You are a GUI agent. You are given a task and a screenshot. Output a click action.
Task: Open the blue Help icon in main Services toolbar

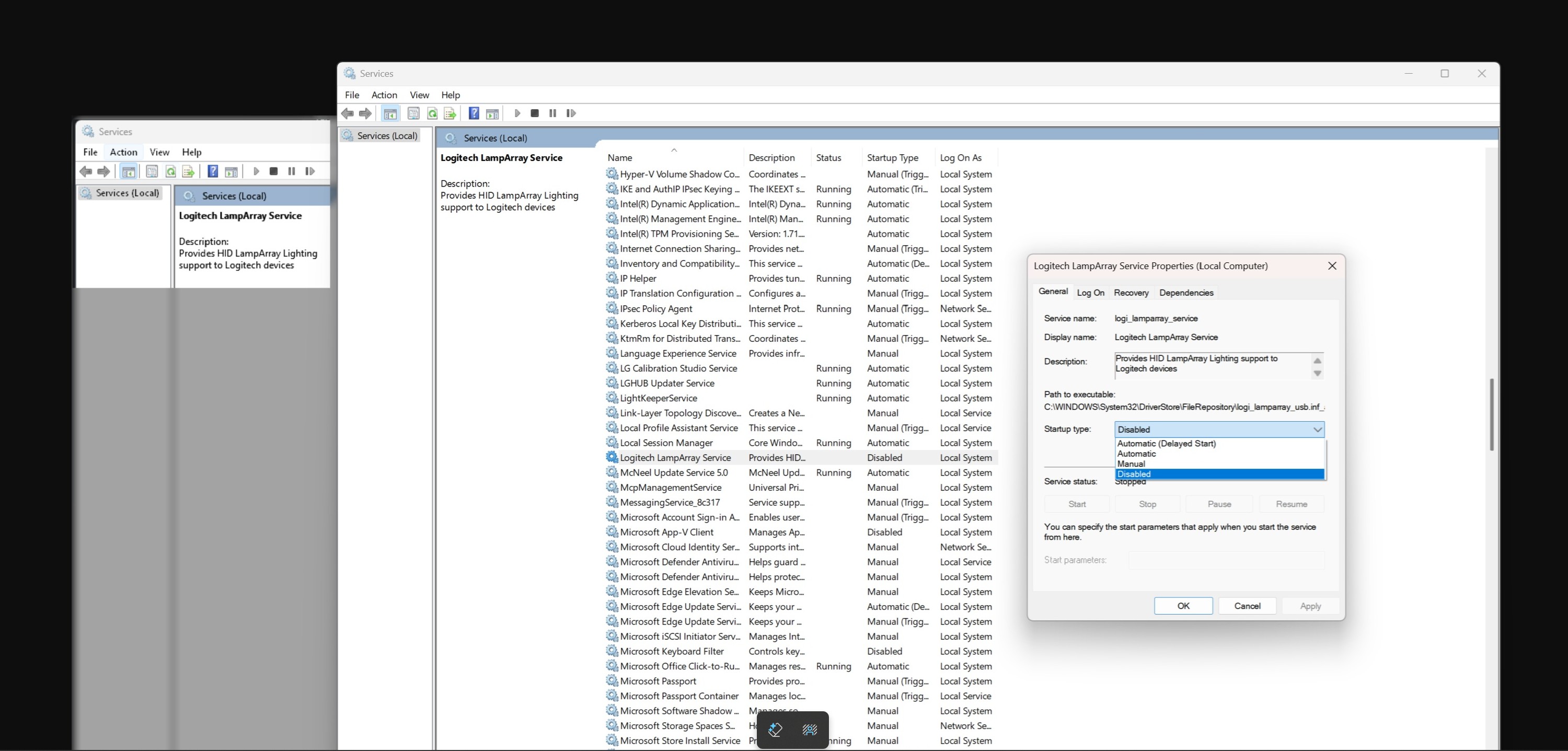474,113
